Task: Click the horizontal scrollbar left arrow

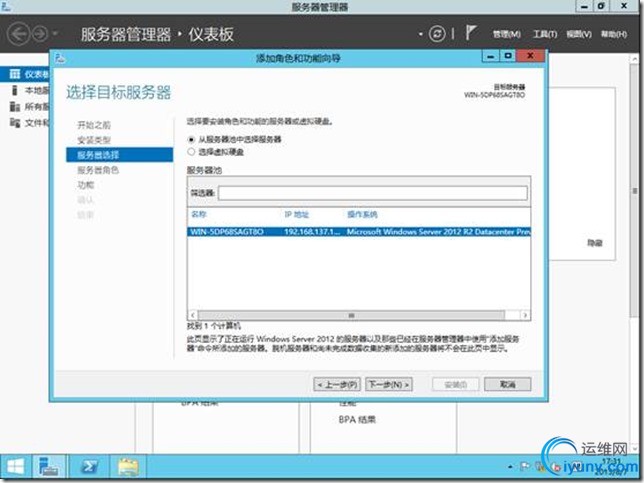Action: pyautogui.click(x=193, y=315)
